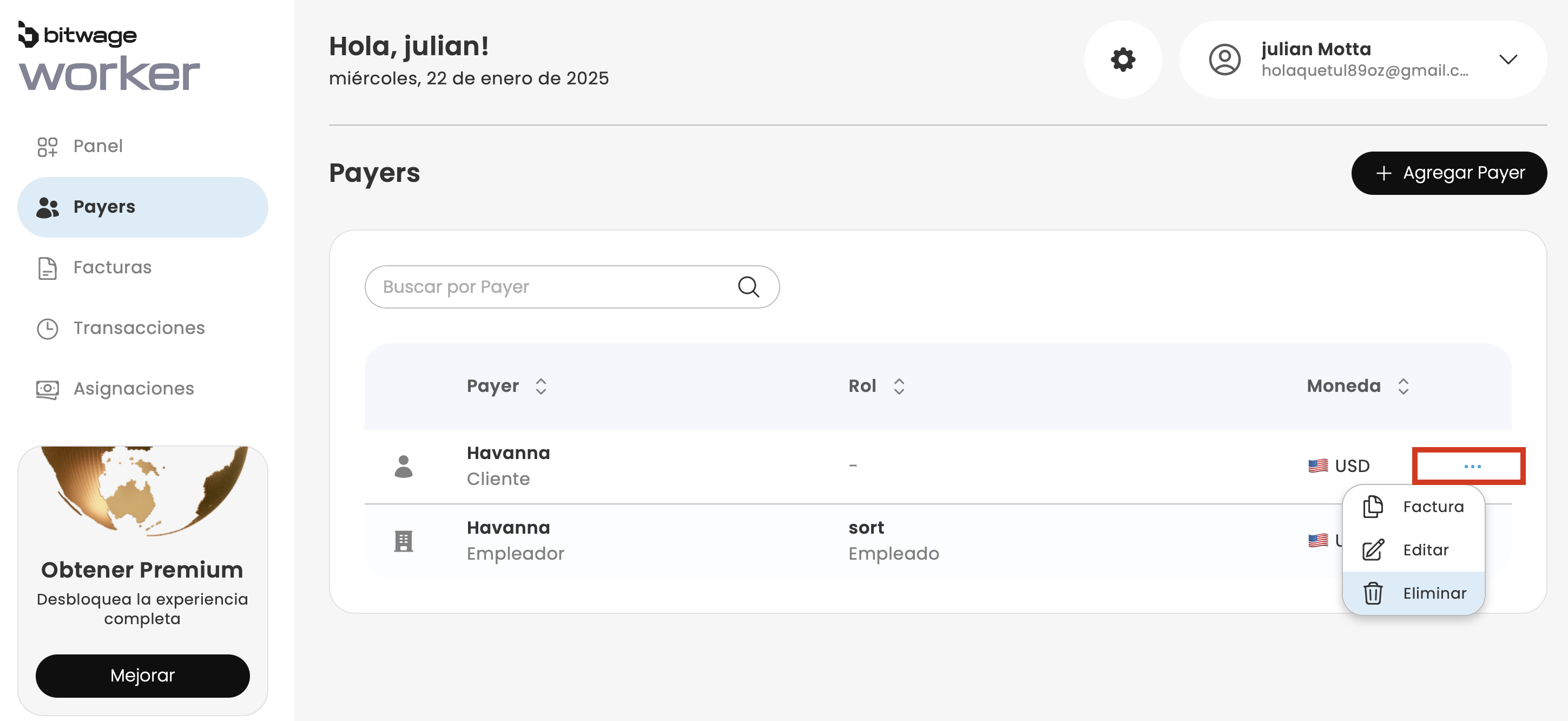This screenshot has height=721, width=1568.
Task: Expand the julian Motta account dropdown chevron
Action: point(1507,60)
